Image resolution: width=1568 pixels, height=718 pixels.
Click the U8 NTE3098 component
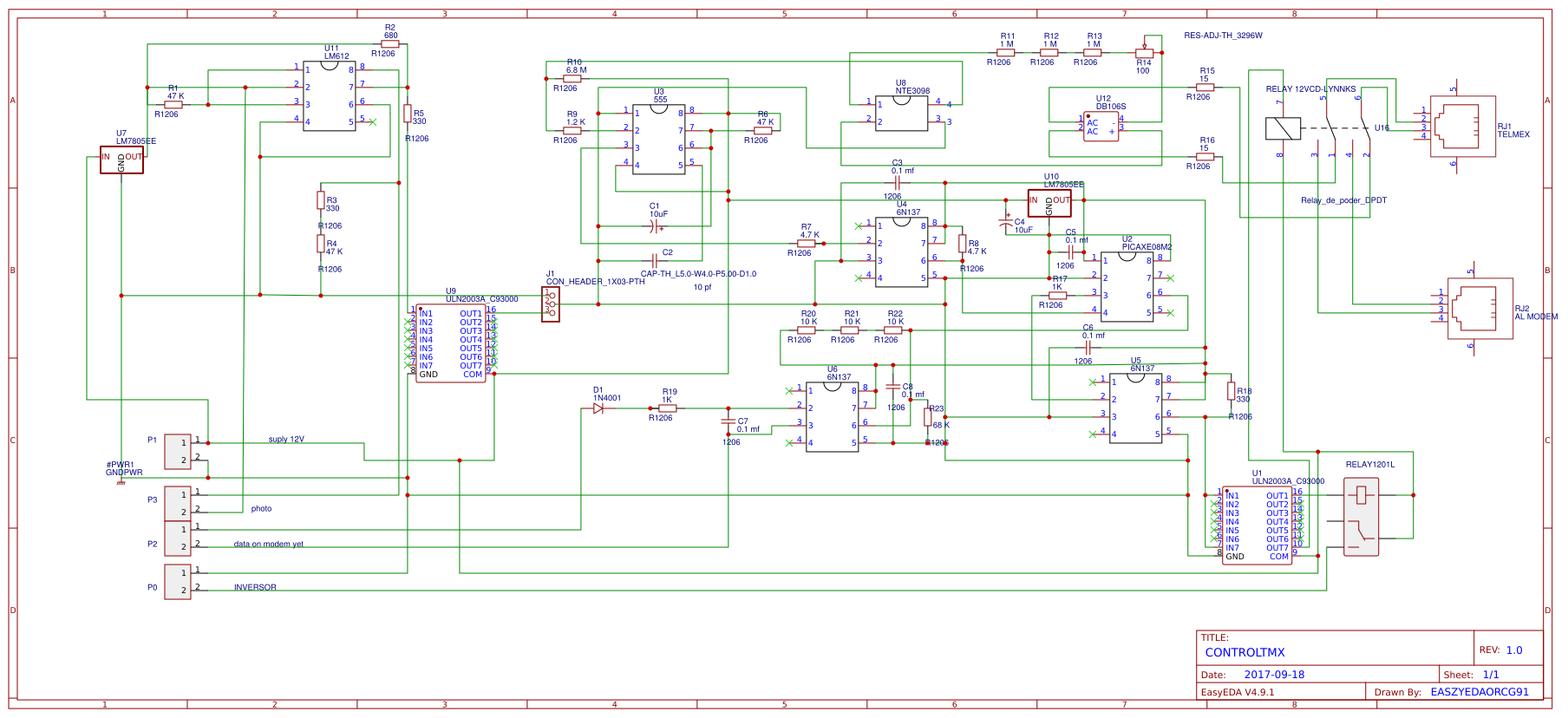pos(902,113)
